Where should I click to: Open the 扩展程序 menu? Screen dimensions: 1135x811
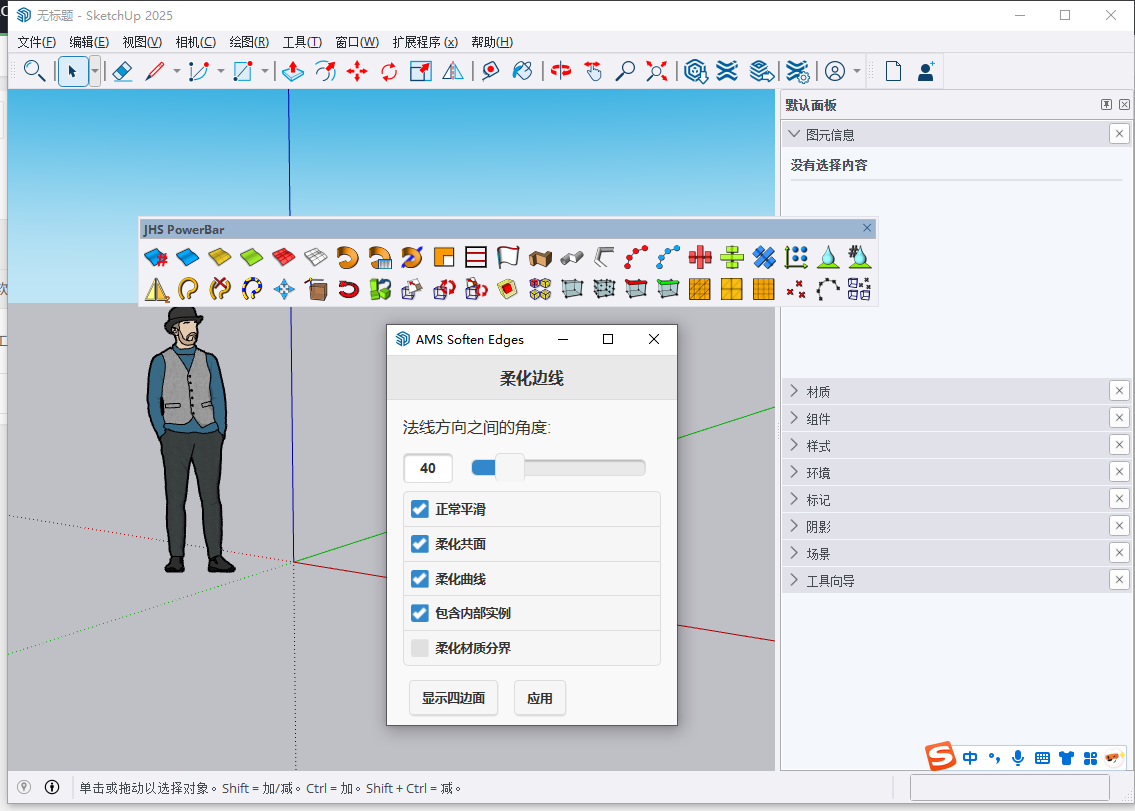click(425, 42)
